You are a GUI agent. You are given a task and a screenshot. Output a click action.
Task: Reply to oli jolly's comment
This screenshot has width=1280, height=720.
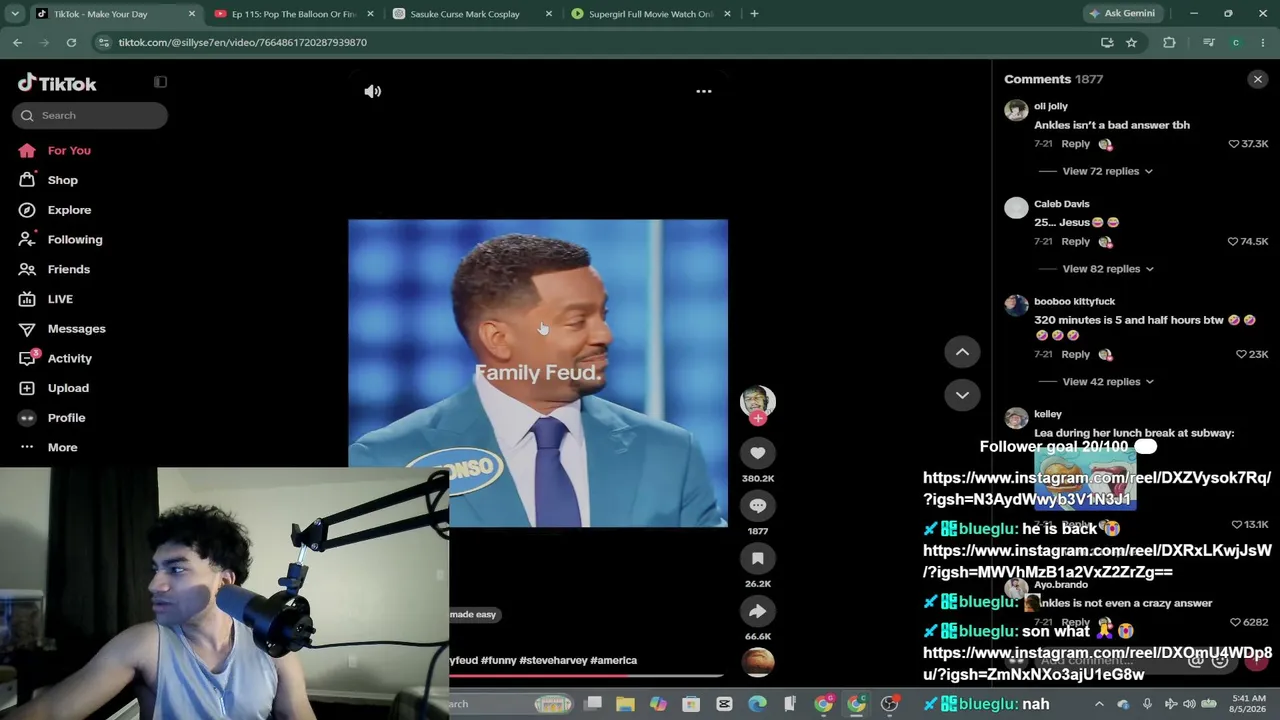point(1075,144)
